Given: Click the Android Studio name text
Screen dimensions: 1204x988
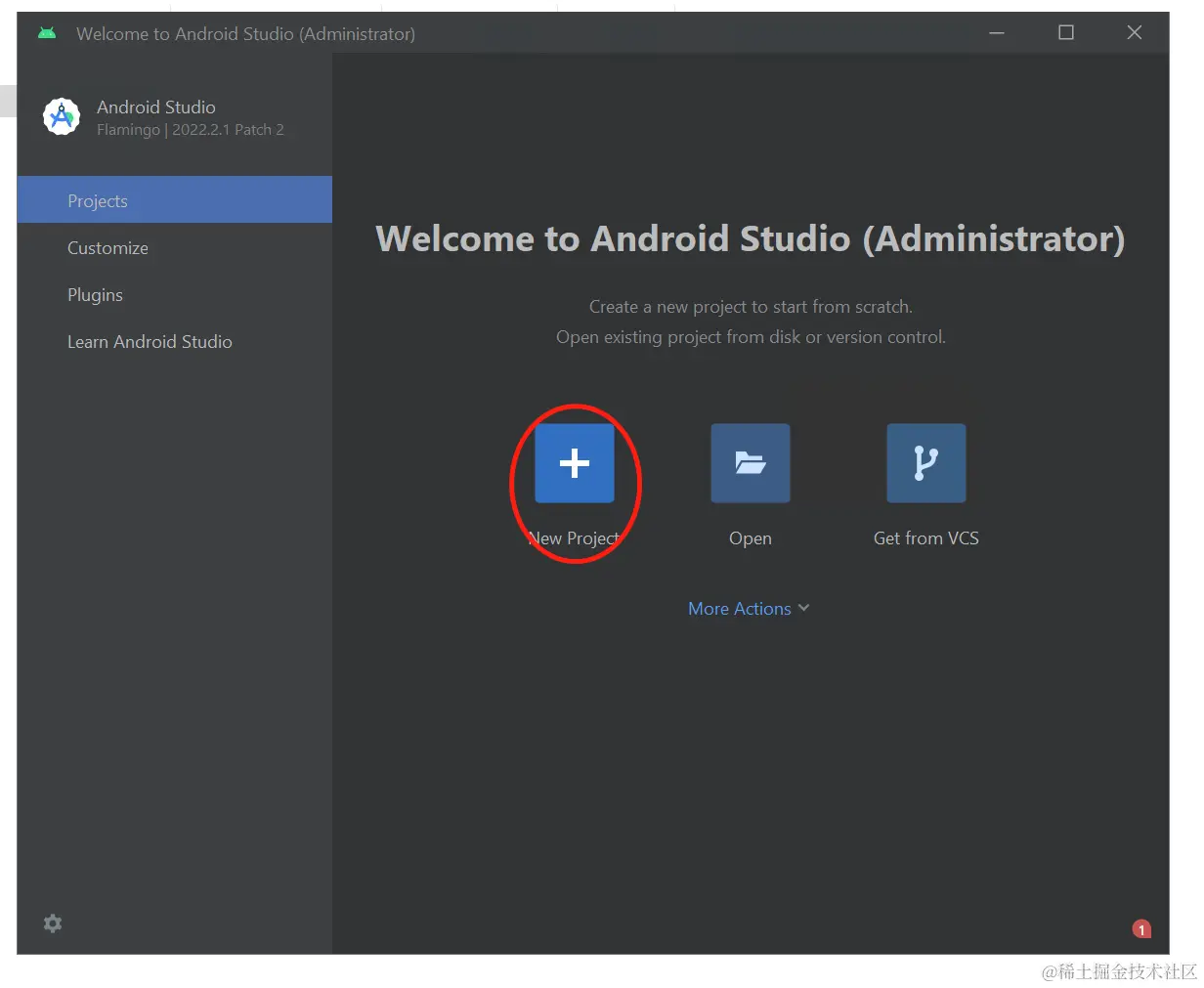Looking at the screenshot, I should click(x=156, y=107).
